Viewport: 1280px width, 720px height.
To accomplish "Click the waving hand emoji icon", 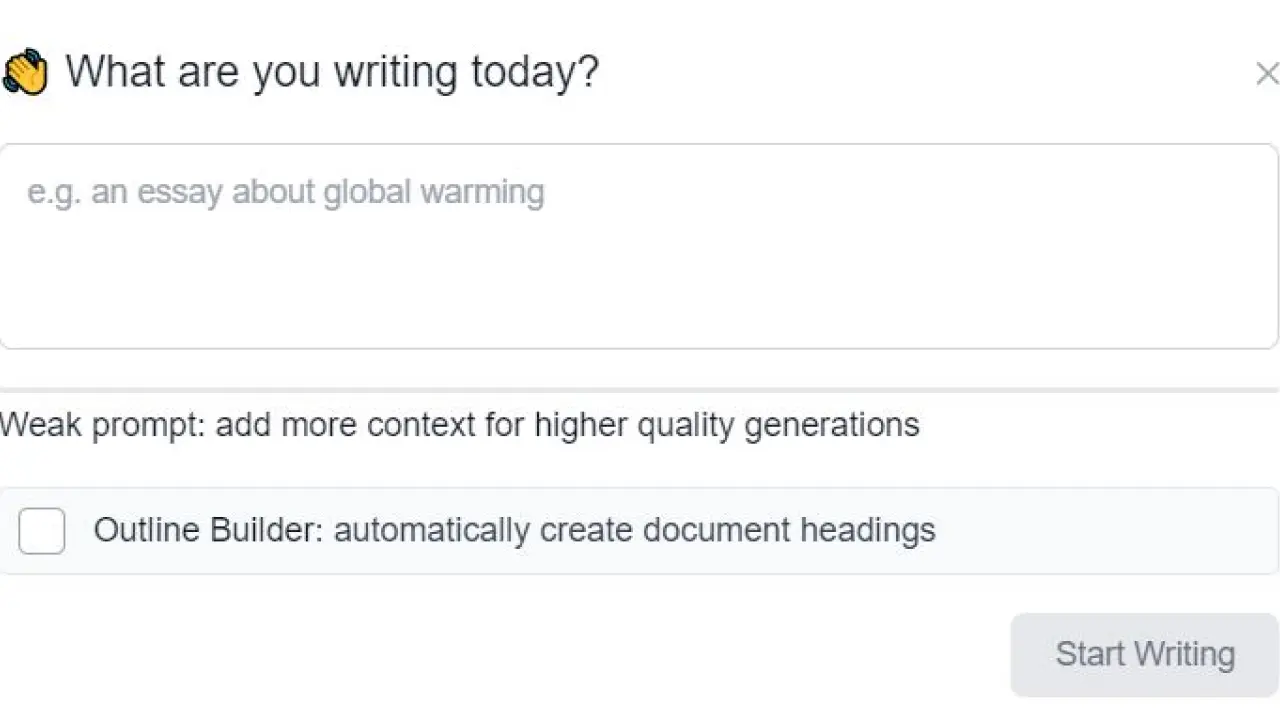I will (x=25, y=73).
